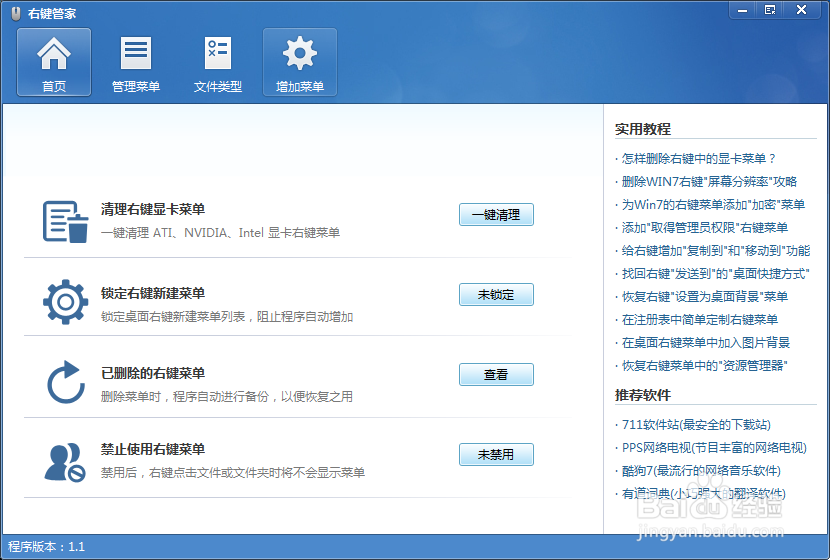This screenshot has height=560, width=830.
Task: Open link 给右键增加"复制到"和"移动到"功能
Action: [x=716, y=250]
